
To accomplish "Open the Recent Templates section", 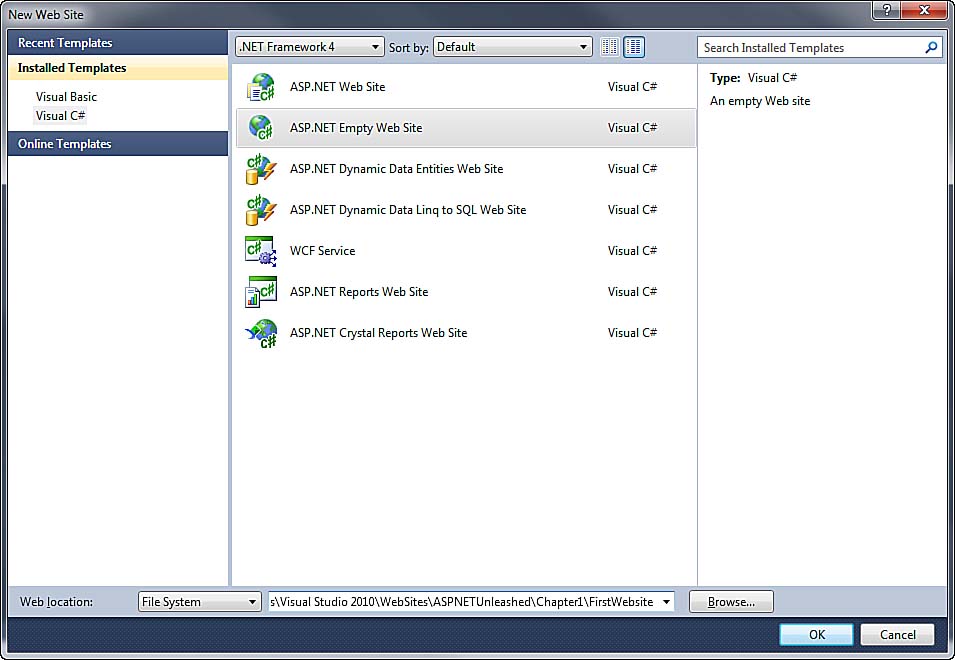I will pos(118,43).
